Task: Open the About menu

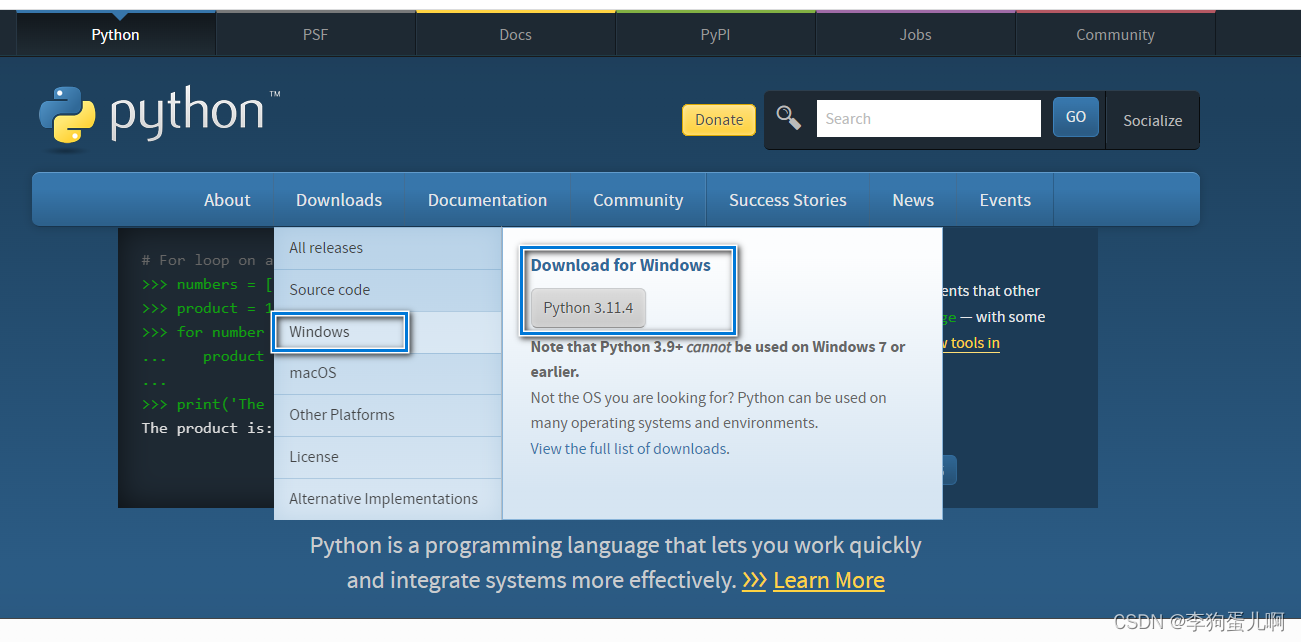Action: tap(227, 200)
